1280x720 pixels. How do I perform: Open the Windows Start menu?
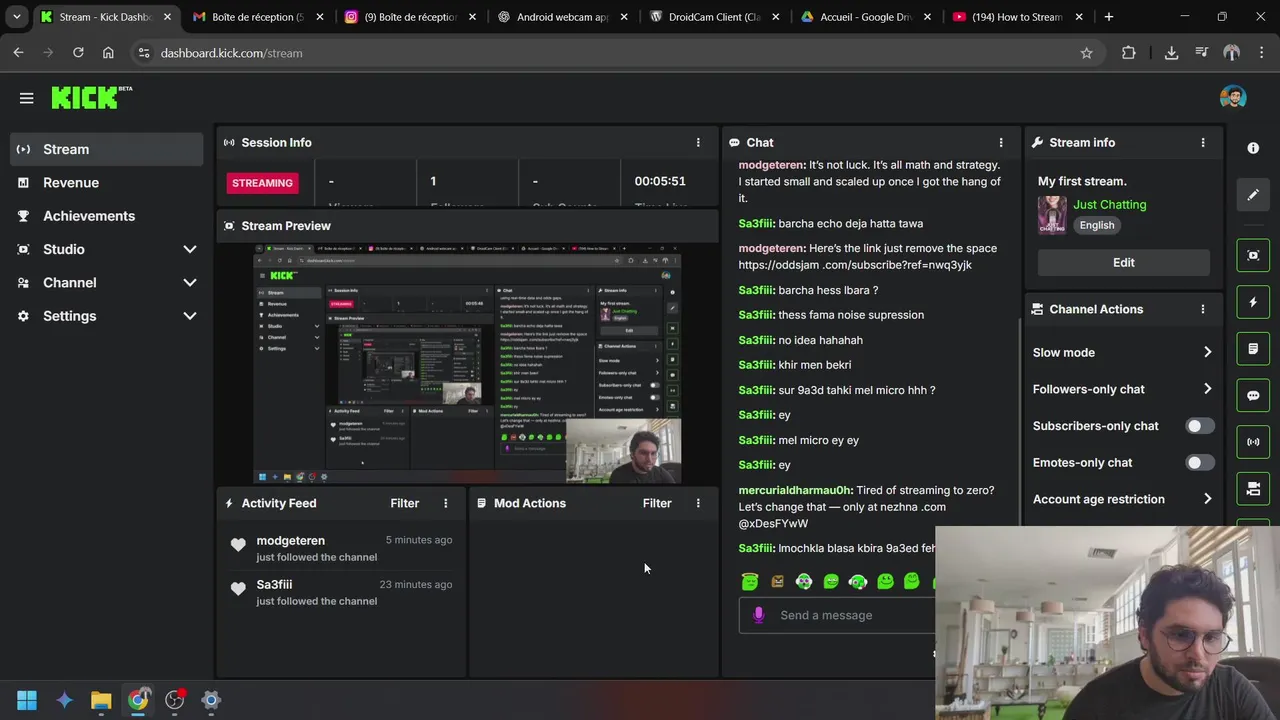coord(27,700)
